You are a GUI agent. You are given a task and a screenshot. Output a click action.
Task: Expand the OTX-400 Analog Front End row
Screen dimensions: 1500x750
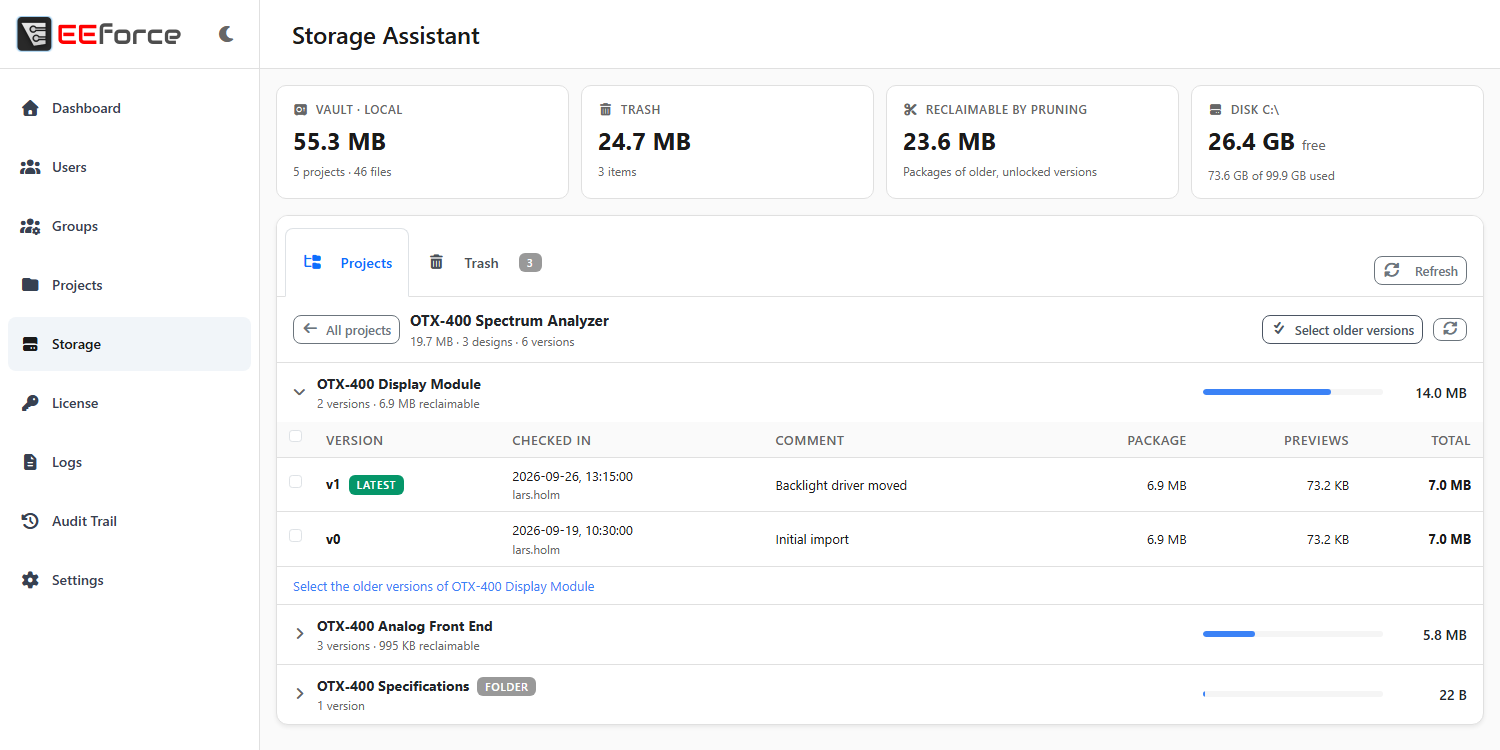pos(299,634)
